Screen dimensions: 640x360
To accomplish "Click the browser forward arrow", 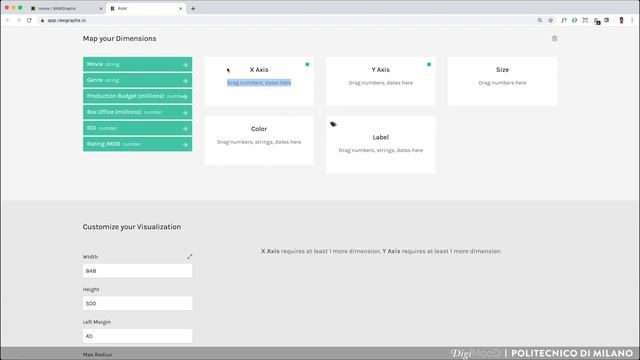I will 18,20.
